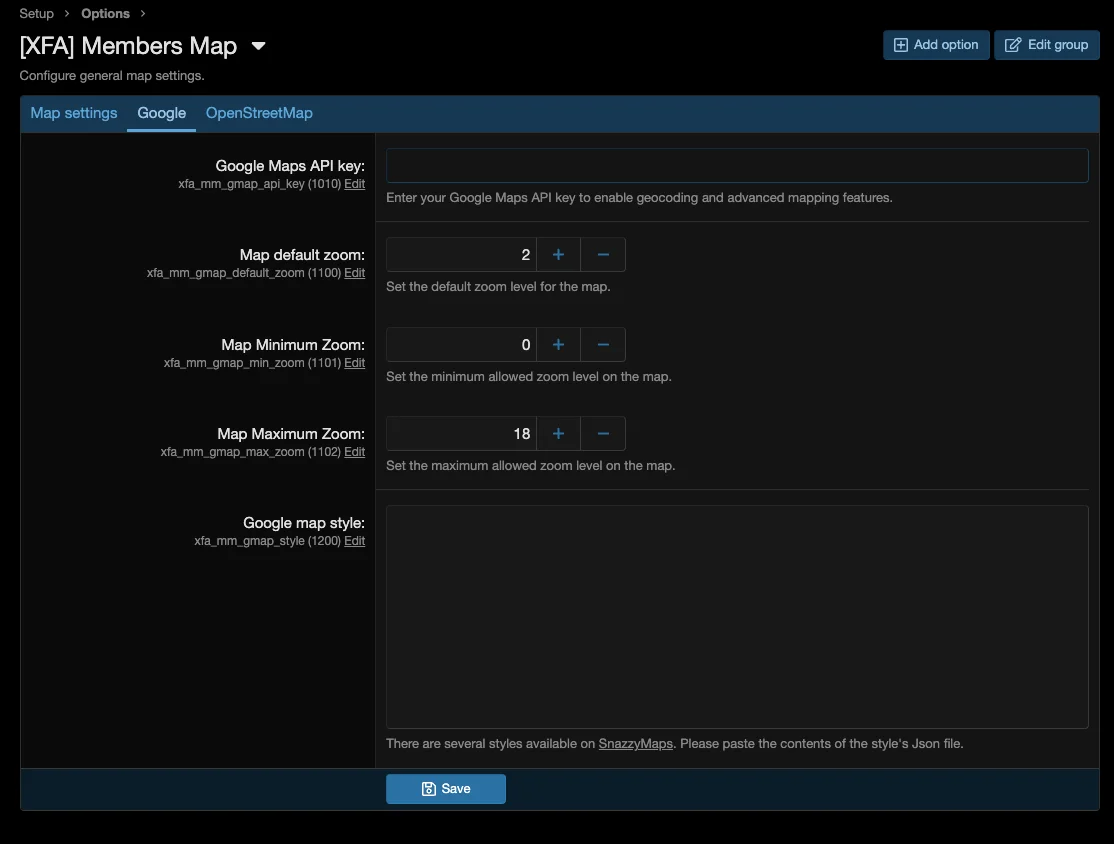1114x844 pixels.
Task: Click the "Map Minimum Zoom:" label
Action: (x=293, y=345)
